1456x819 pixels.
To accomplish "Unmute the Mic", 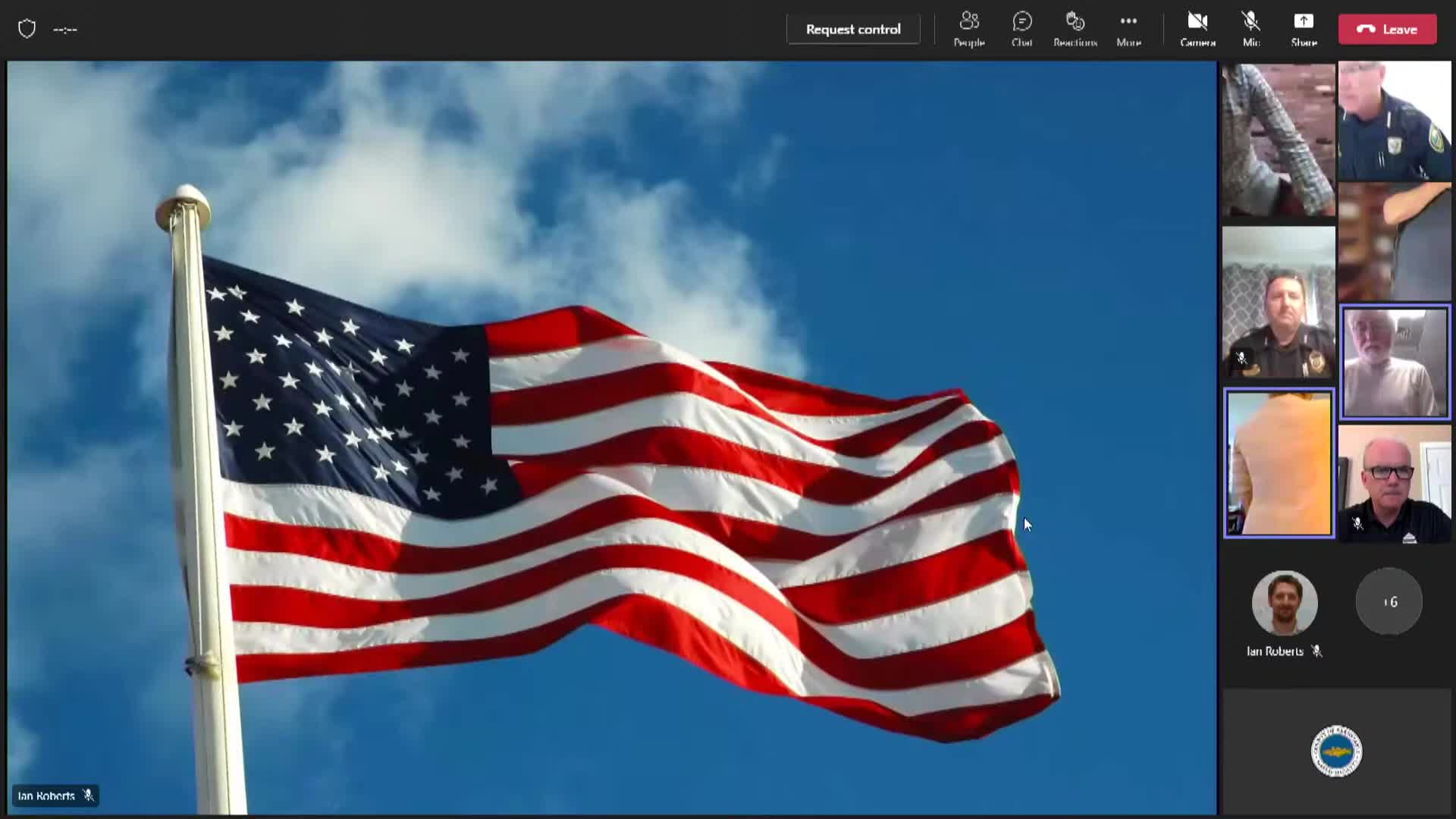I will [x=1250, y=29].
